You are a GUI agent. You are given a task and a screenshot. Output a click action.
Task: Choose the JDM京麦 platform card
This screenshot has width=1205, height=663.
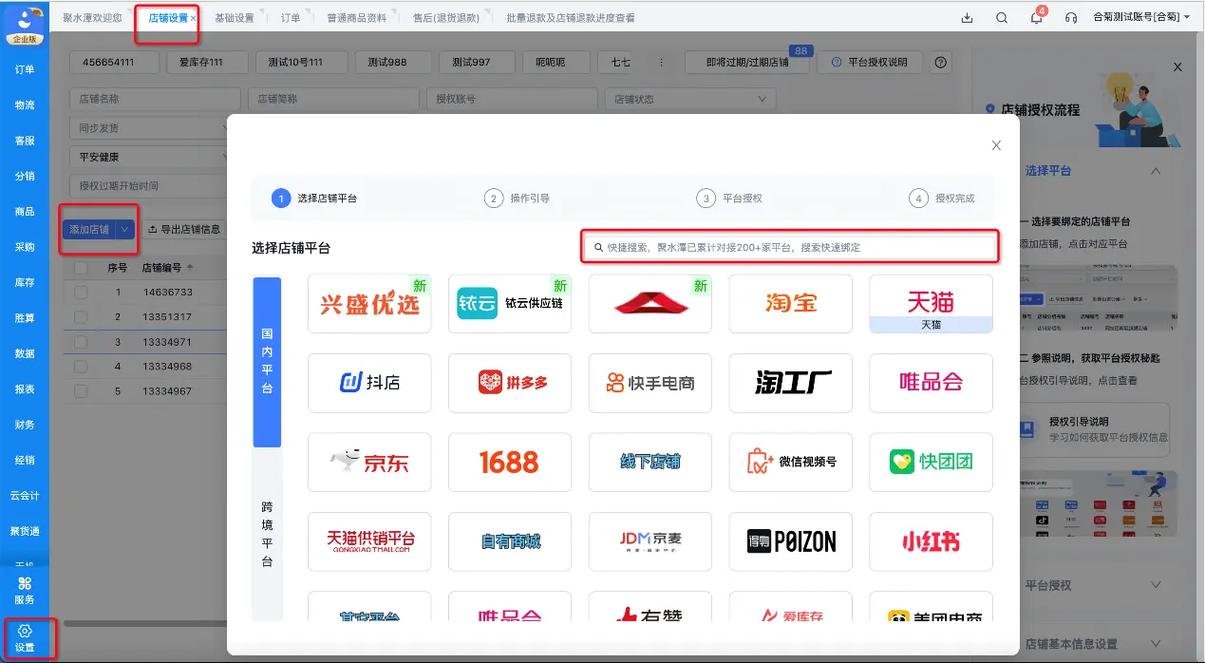(x=650, y=541)
